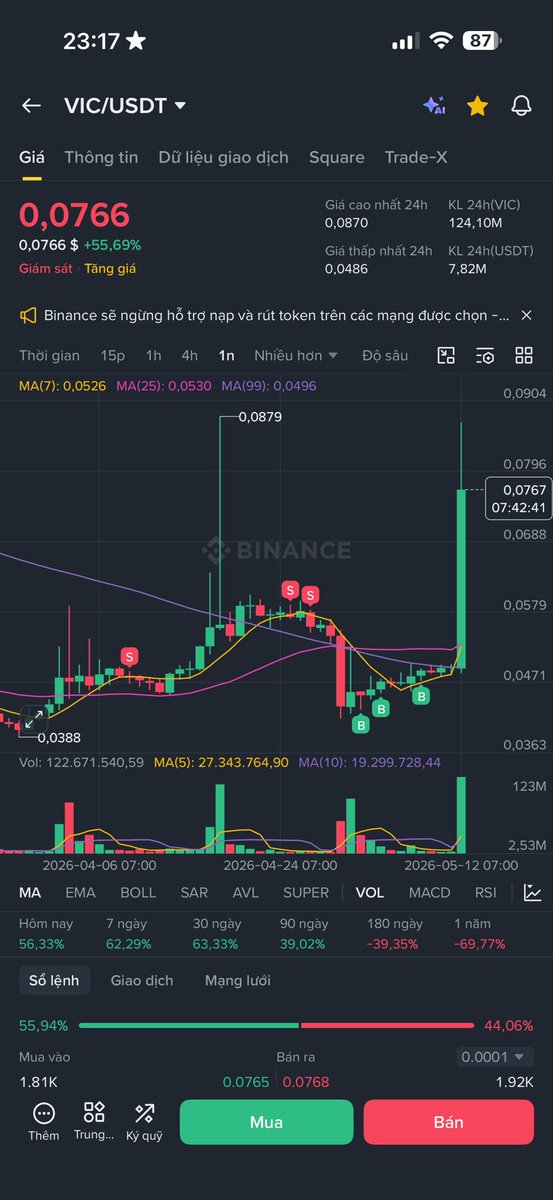Screen dimensions: 553x1200
Task: Tap the 1 năm -69,77% performance
Action: pos(480,934)
